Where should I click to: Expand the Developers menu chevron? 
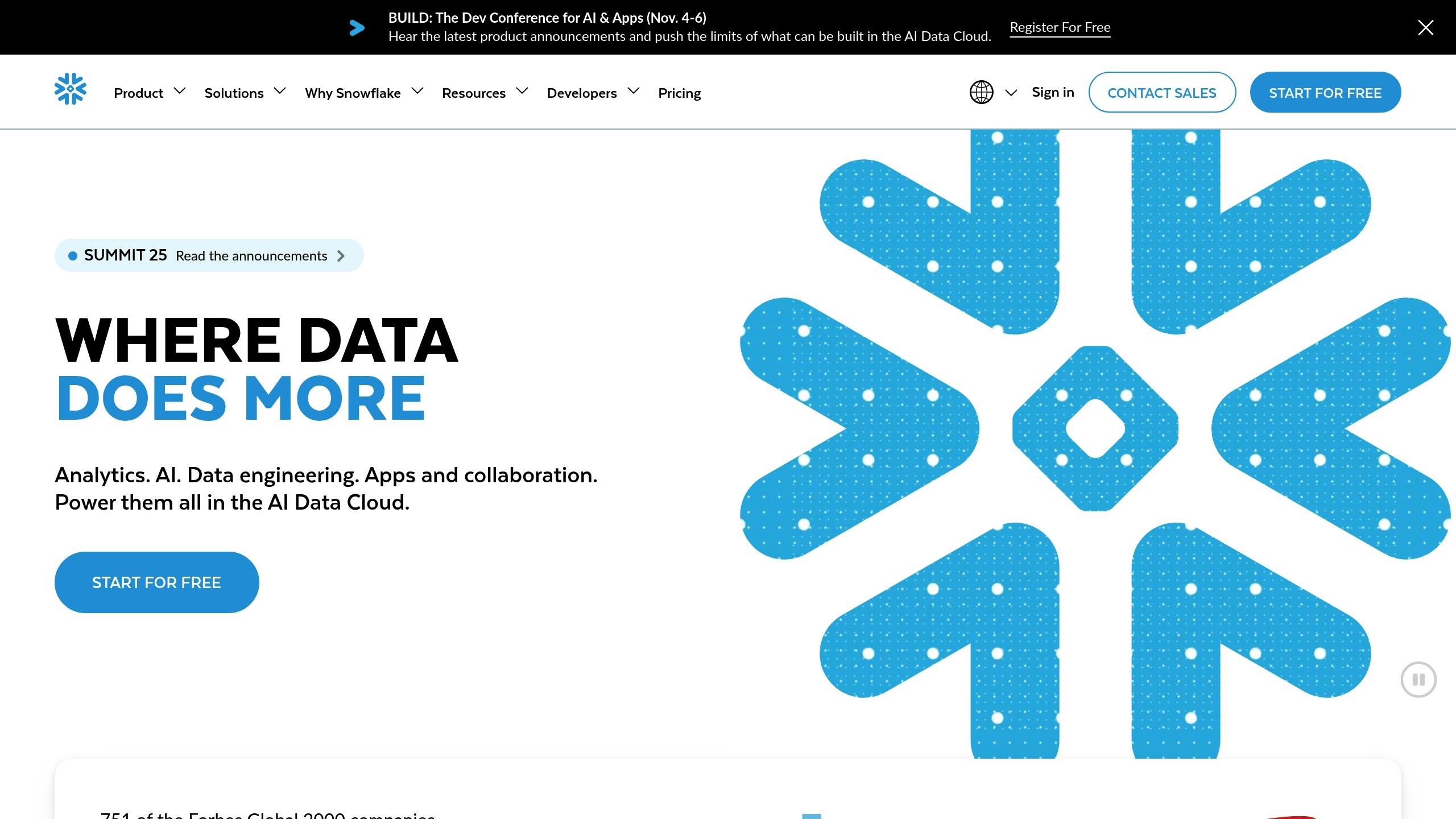click(x=634, y=91)
